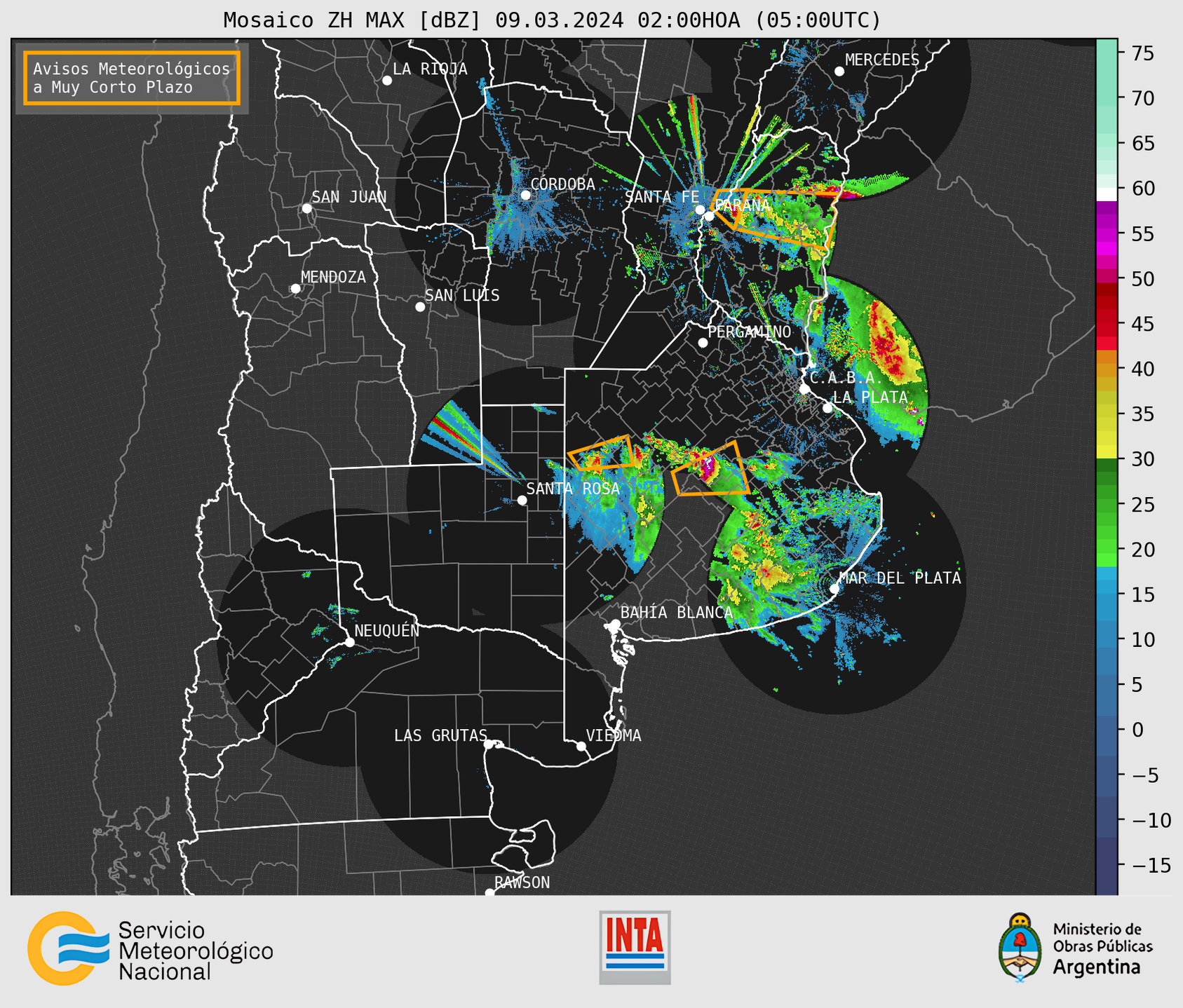The height and width of the screenshot is (1008, 1183).
Task: Click the VIEDMA city marker dot
Action: (581, 746)
